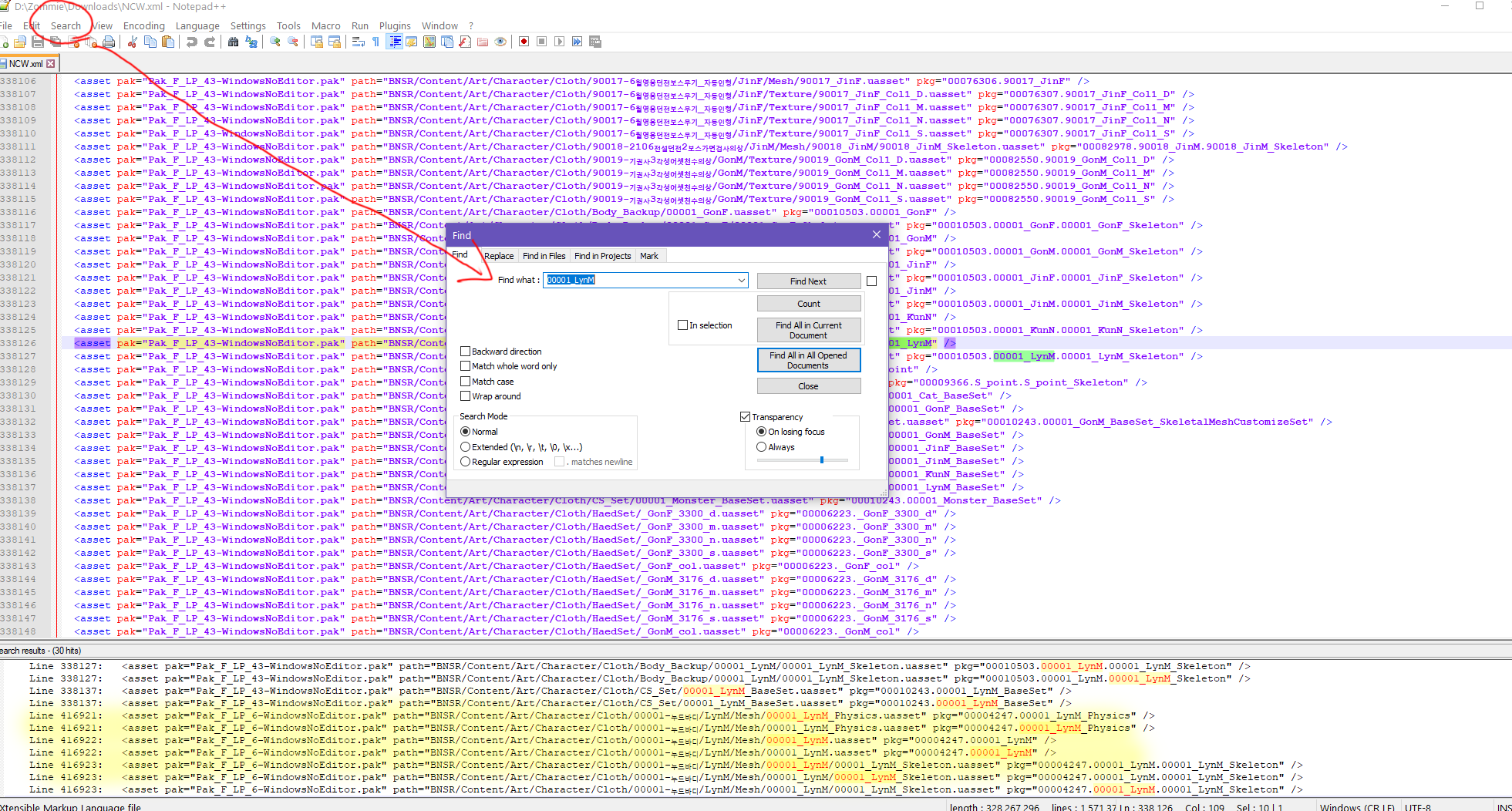1512x811 pixels.
Task: Open the Encoding menu
Action: click(144, 25)
